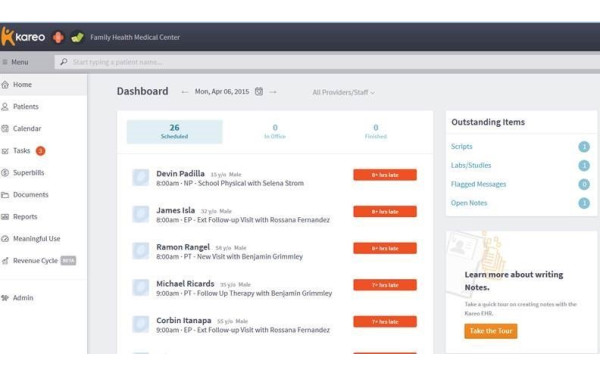
Task: Go to next day arrow
Action: tap(273, 92)
